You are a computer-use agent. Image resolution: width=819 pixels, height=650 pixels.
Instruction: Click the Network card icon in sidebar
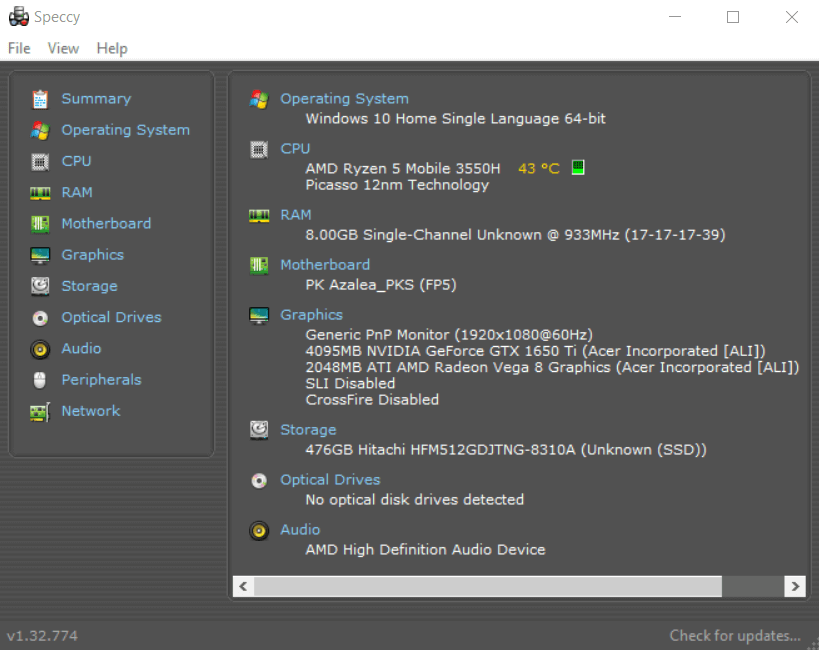pyautogui.click(x=40, y=412)
